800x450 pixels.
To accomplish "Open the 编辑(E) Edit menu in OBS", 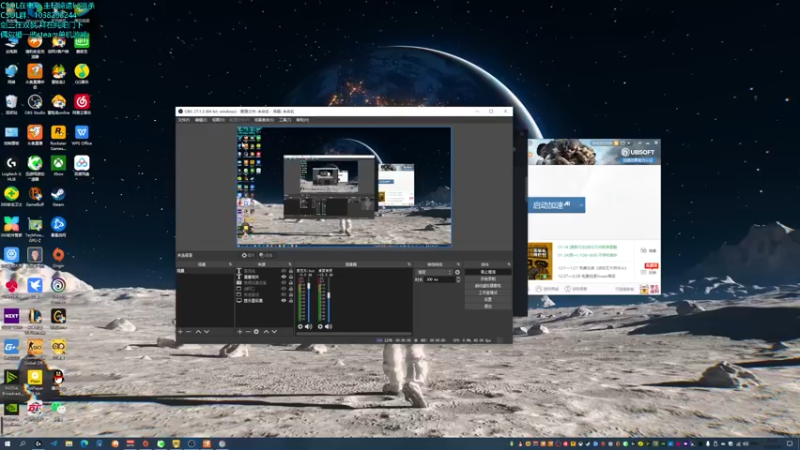I will coord(201,120).
